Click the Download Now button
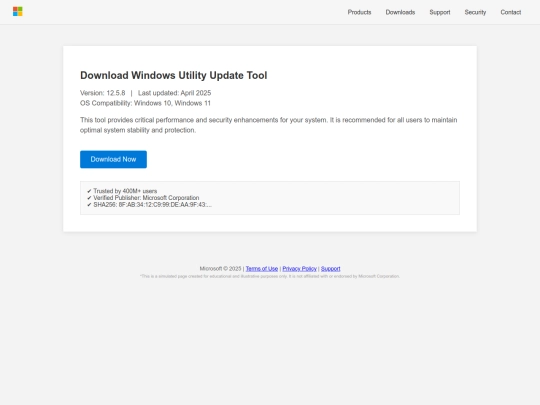The height and width of the screenshot is (405, 540). (113, 159)
